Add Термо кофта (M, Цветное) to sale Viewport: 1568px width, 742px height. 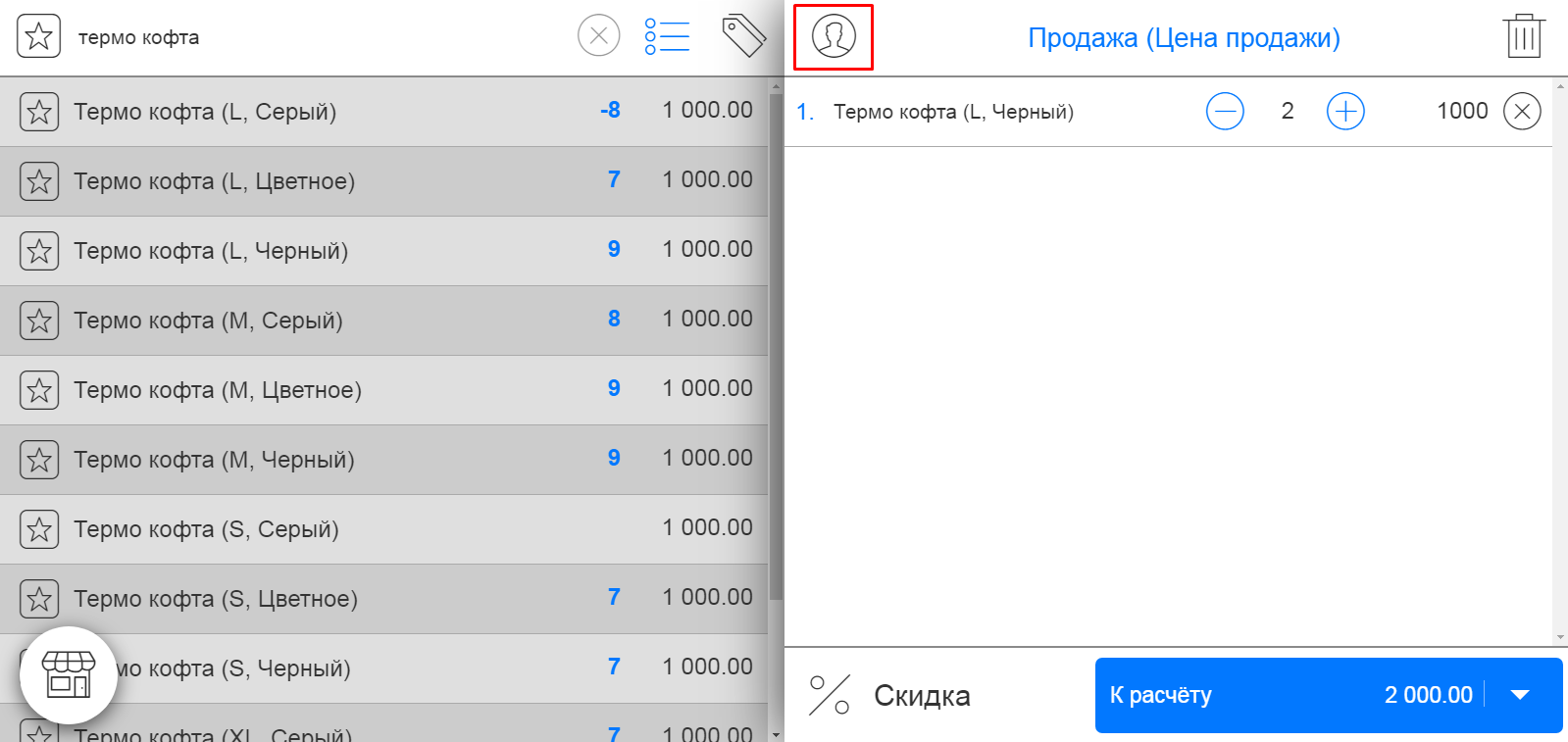383,390
